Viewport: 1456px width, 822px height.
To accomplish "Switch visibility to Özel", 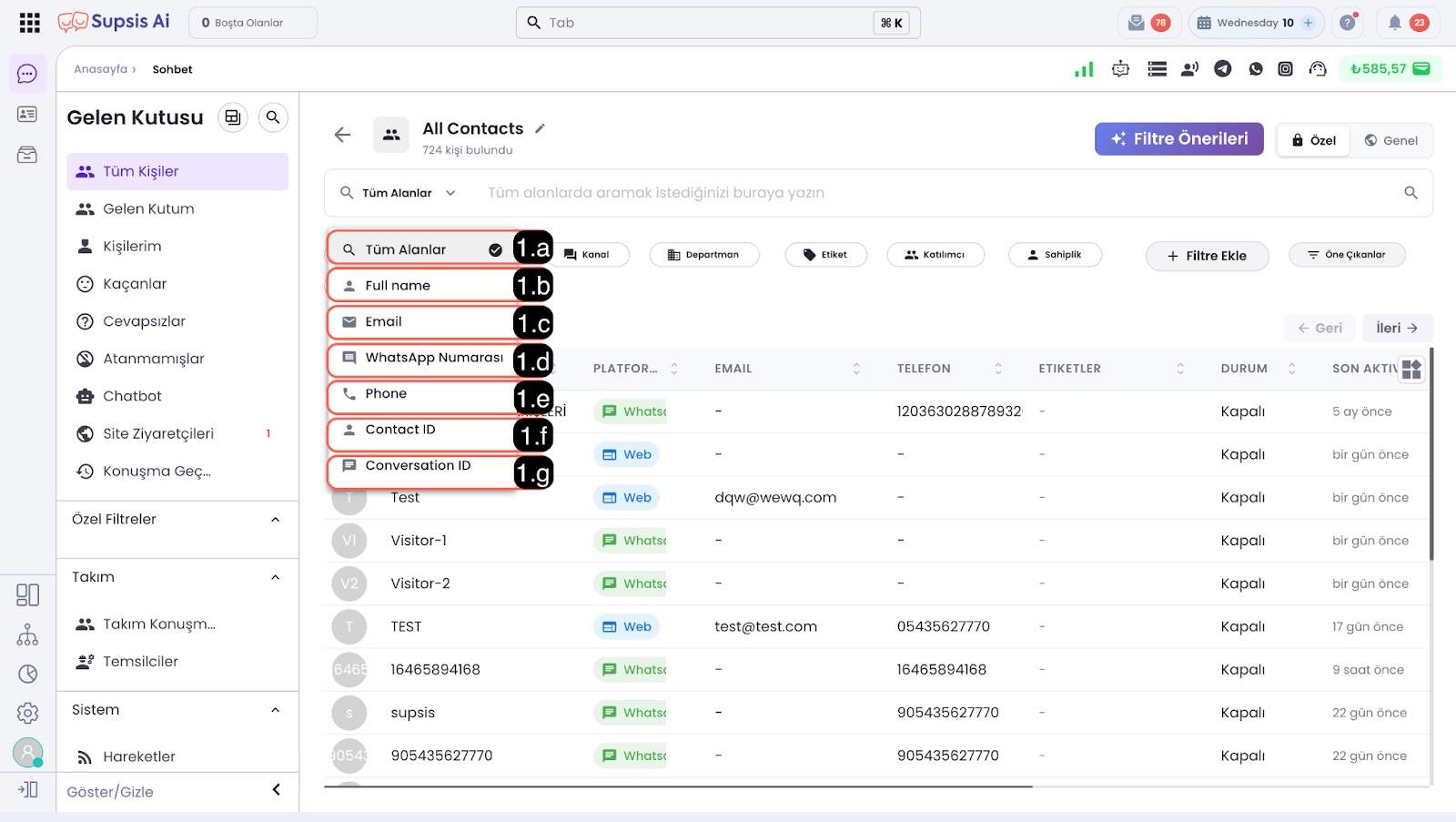I will point(1313,140).
